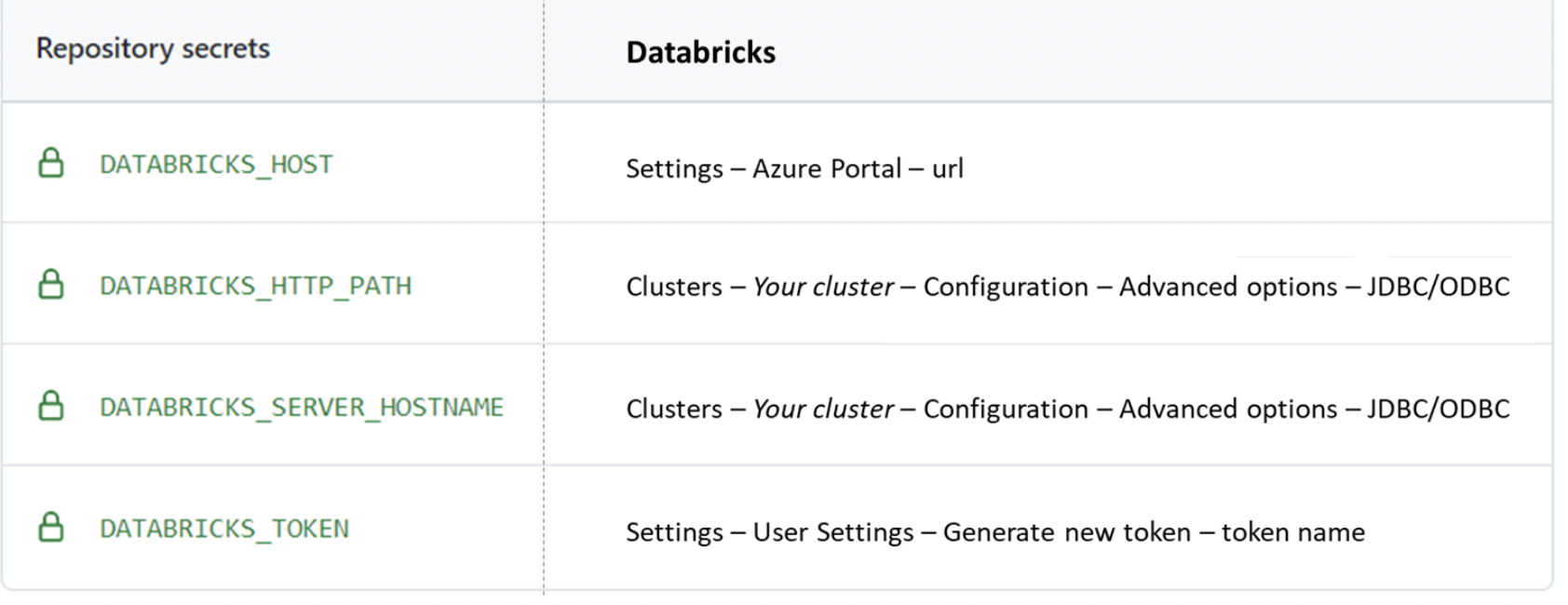The image size is (1568, 605).
Task: Select the DATABRICKS_HTTP_PATH secret name
Action: (x=255, y=286)
